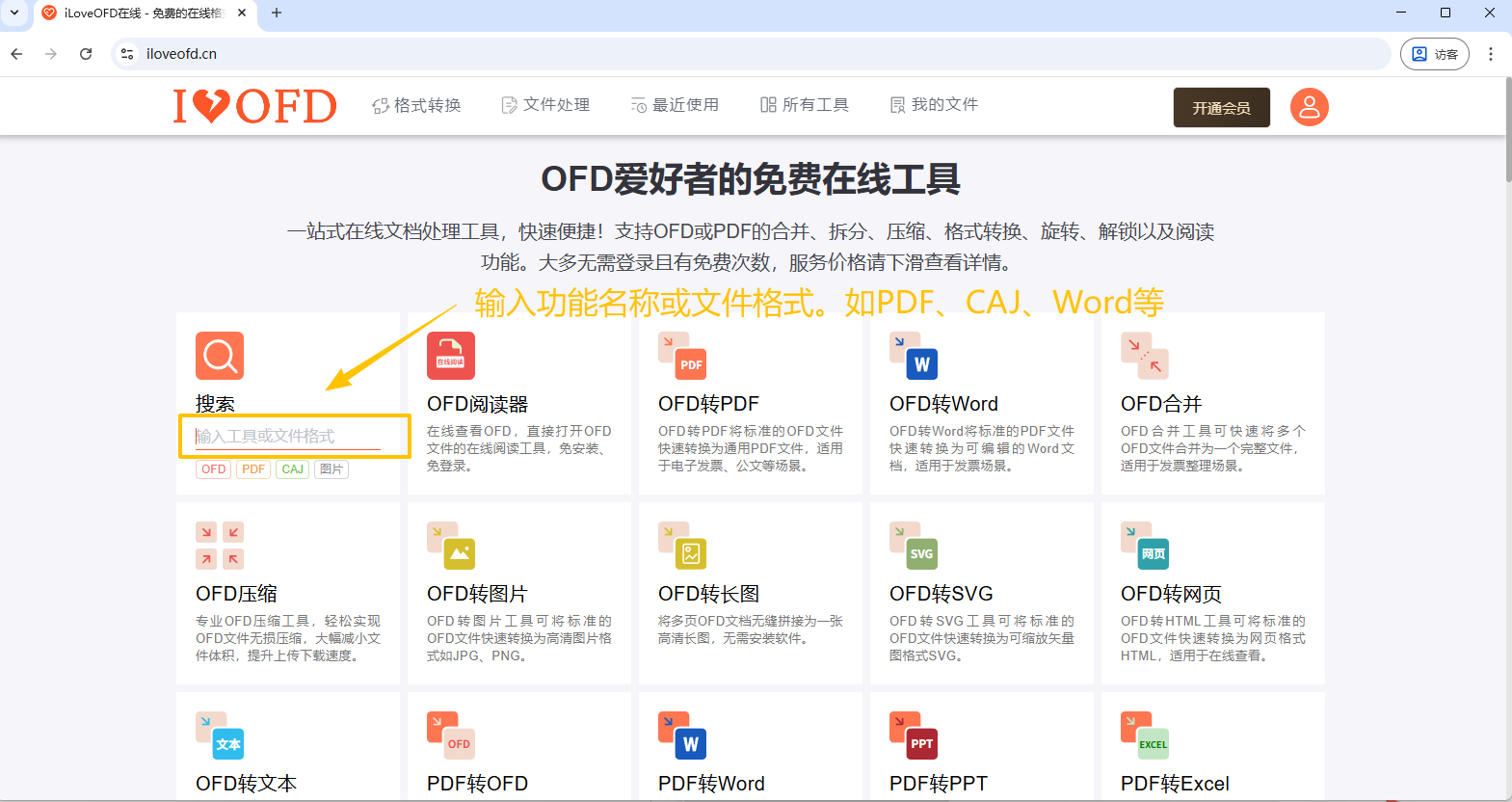Open the 格式转换 menu
Viewport: 1512px width, 802px height.
tap(417, 105)
